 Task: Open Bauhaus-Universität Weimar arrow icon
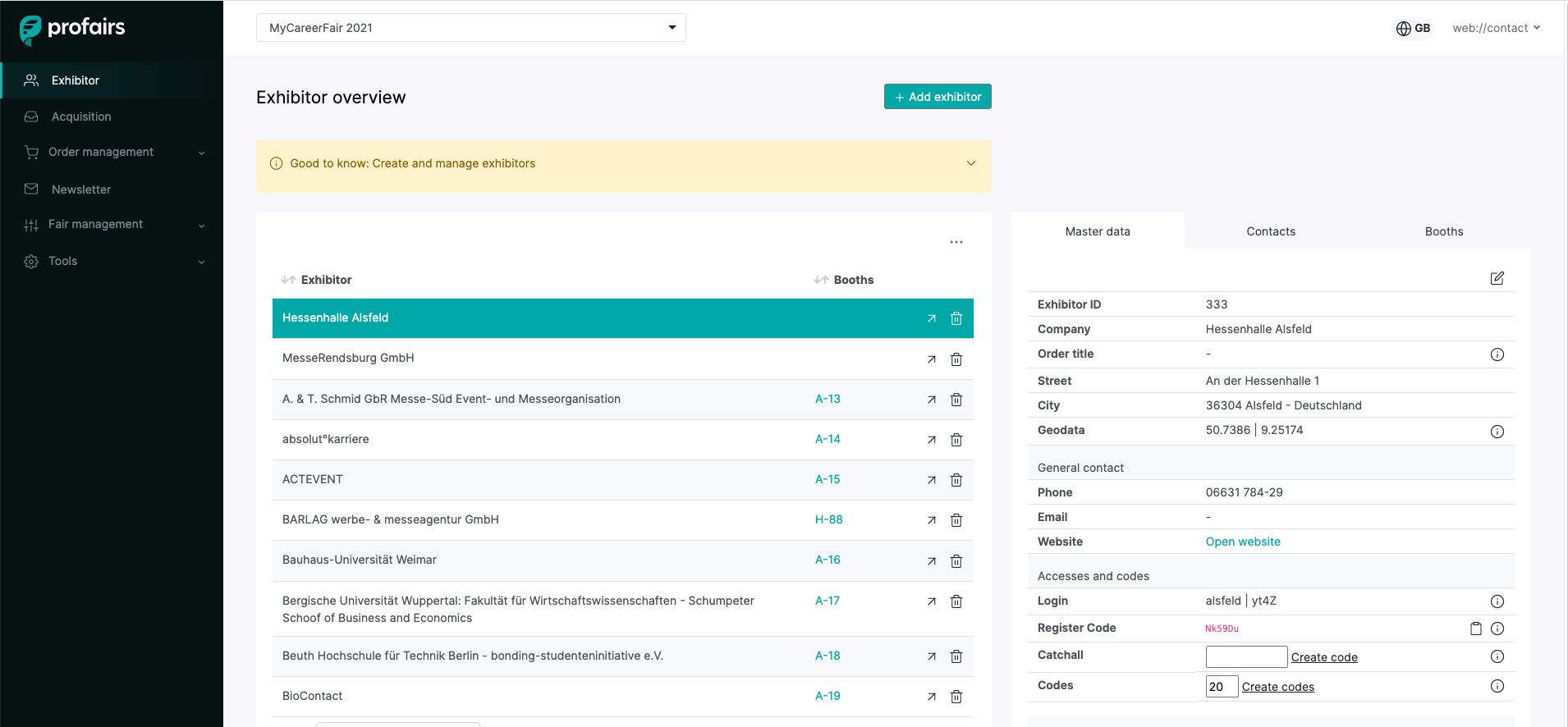[x=932, y=561]
